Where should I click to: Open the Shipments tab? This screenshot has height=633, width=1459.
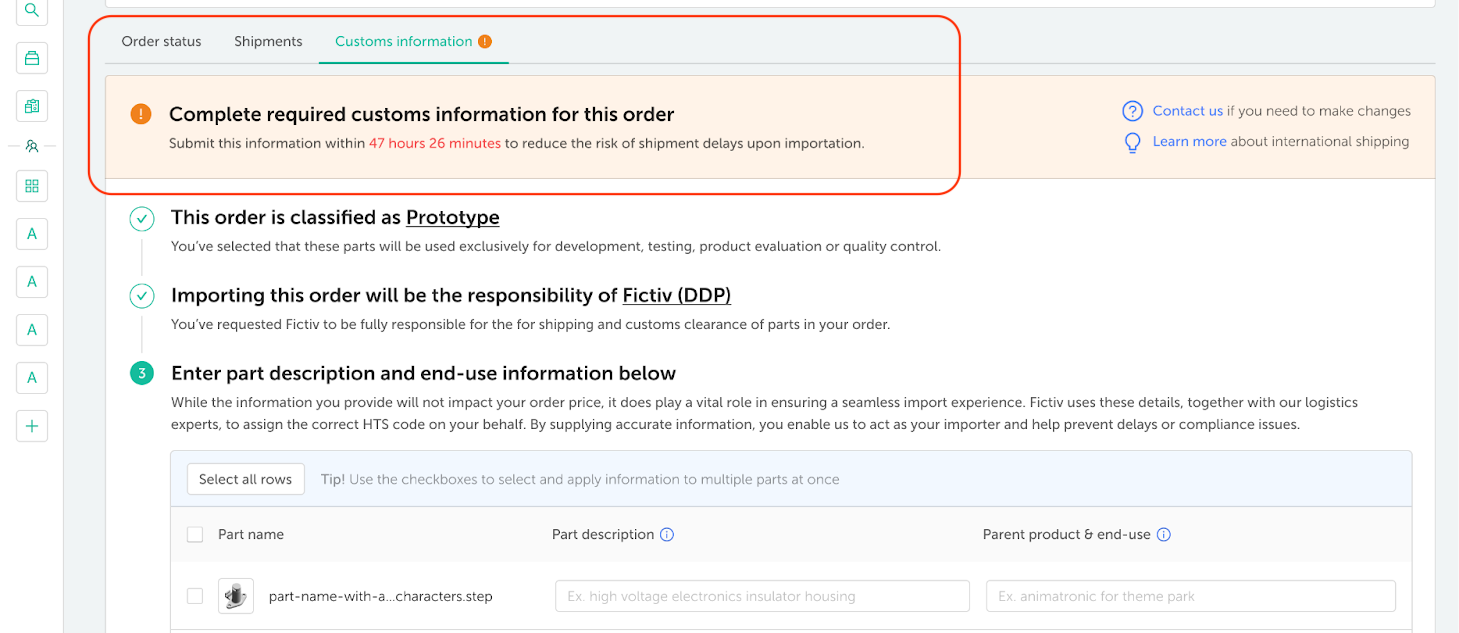[x=268, y=42]
